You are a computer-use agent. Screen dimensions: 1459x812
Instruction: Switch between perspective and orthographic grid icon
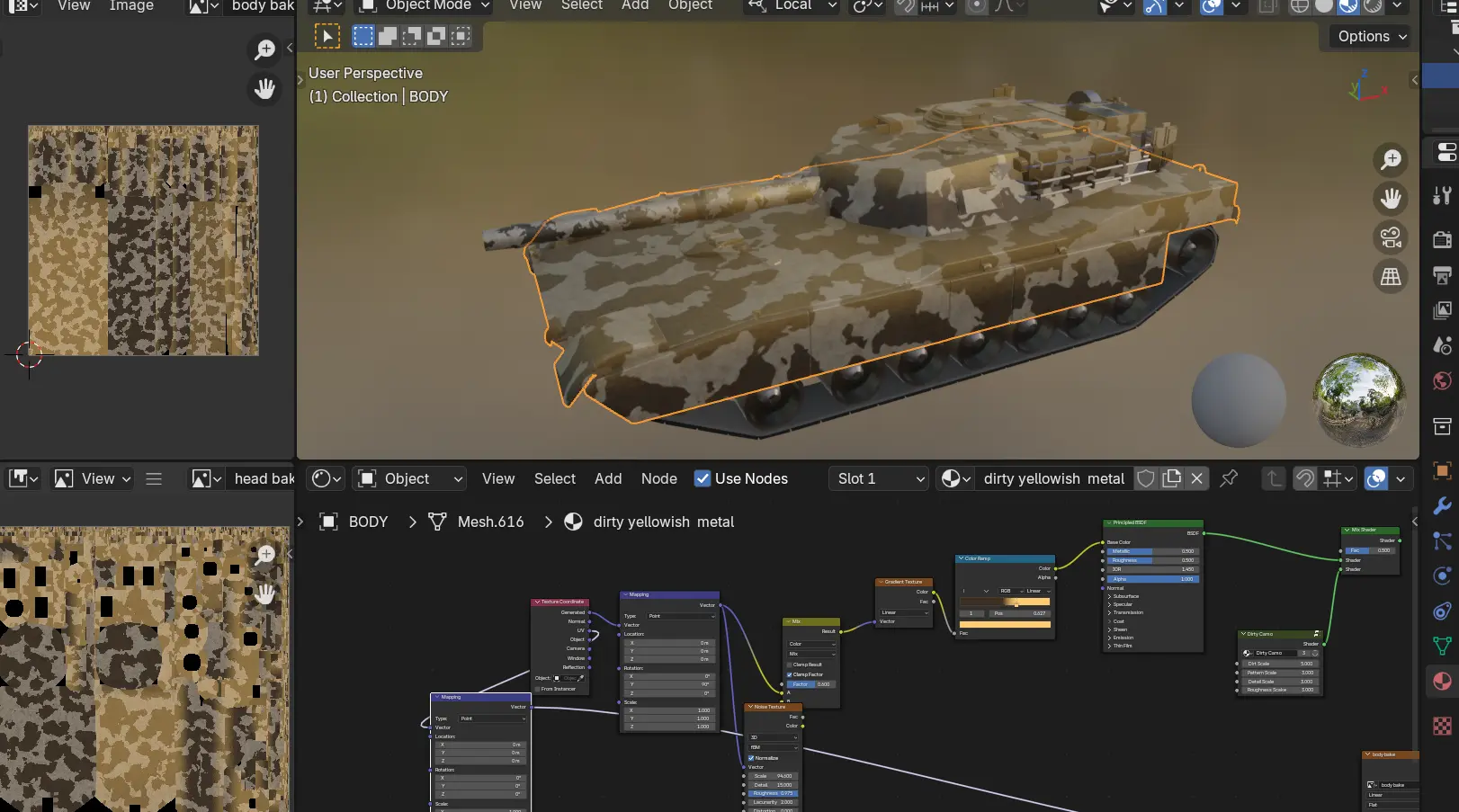coord(1391,277)
